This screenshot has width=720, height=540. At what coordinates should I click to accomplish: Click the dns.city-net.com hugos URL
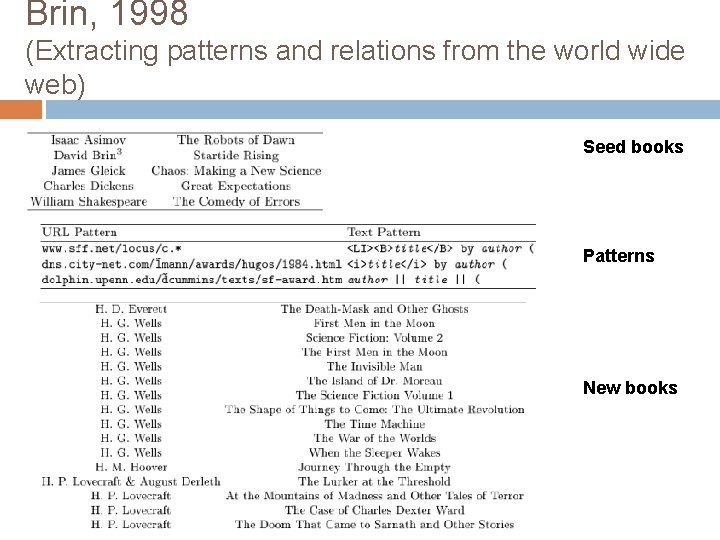click(191, 264)
